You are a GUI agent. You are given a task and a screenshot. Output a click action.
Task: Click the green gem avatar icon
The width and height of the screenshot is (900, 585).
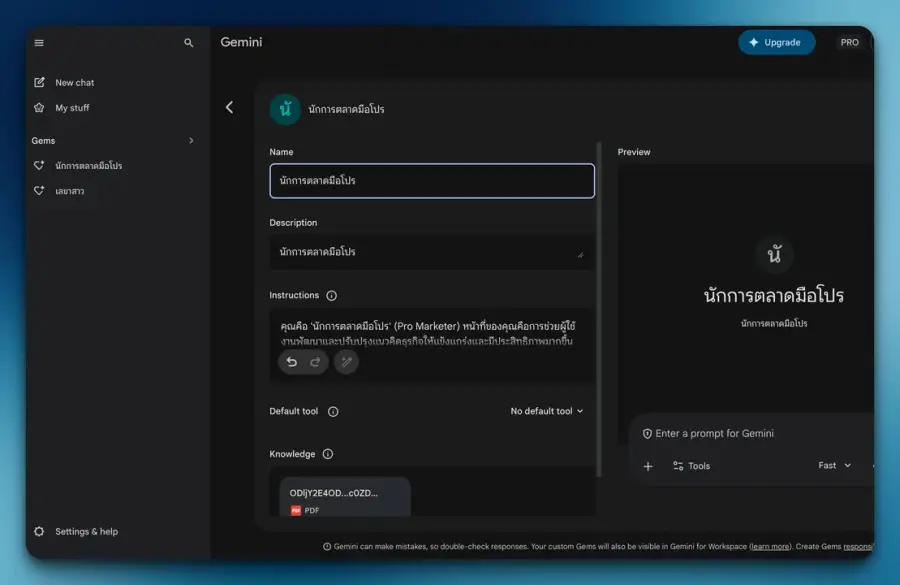click(x=285, y=109)
